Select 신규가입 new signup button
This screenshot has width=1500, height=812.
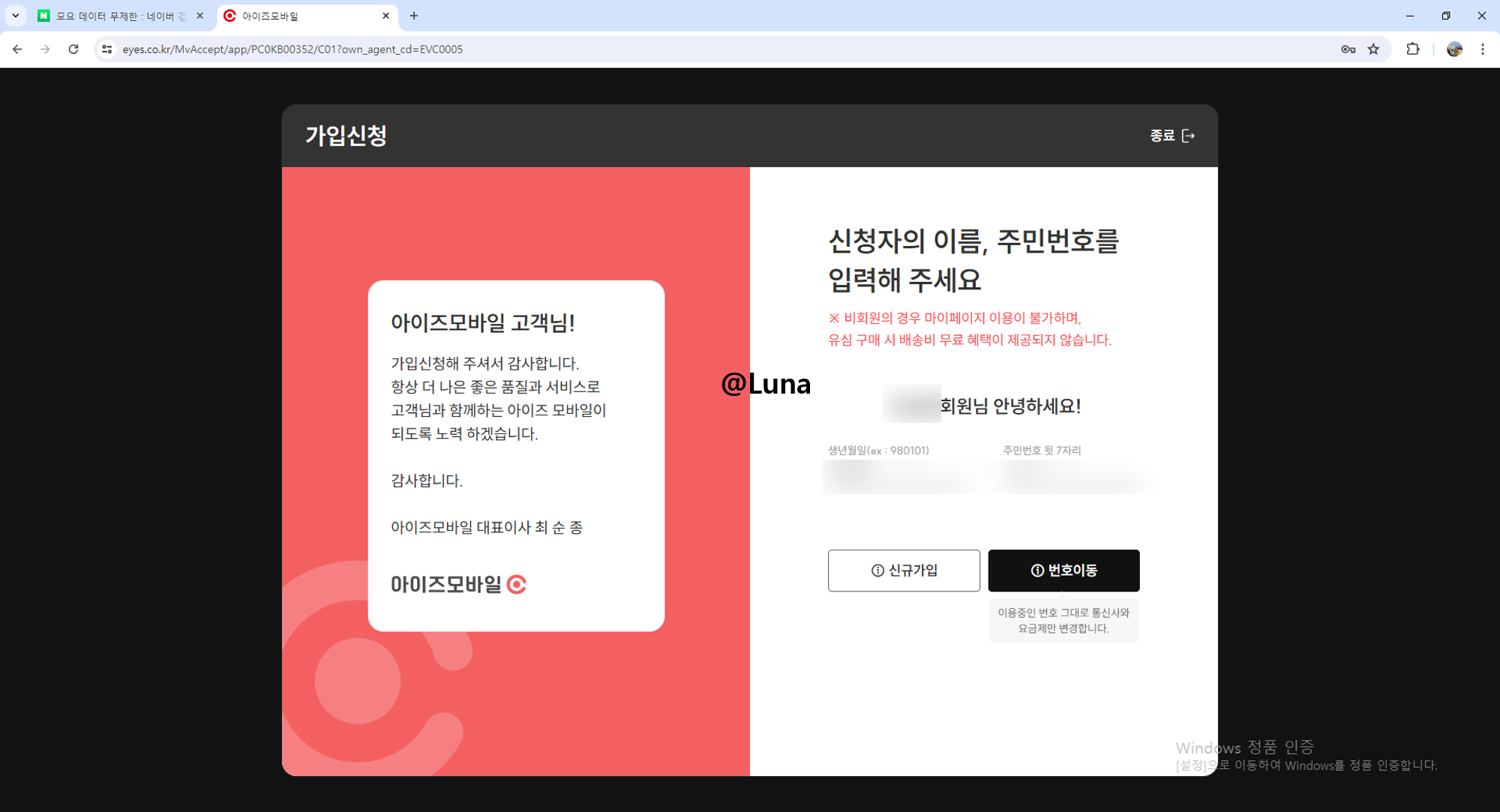pos(904,571)
